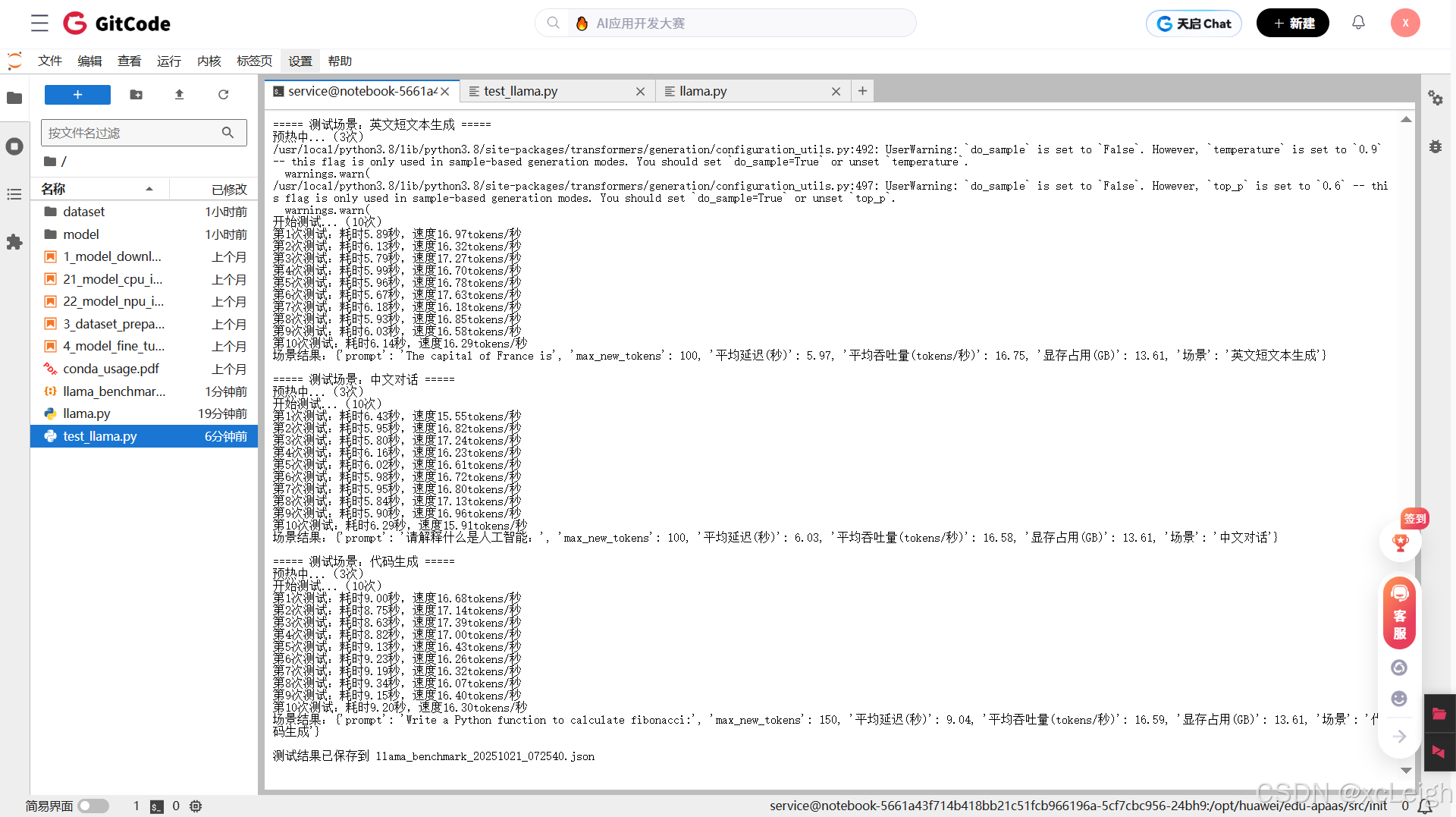Click the status bar notification bell

click(1425, 806)
